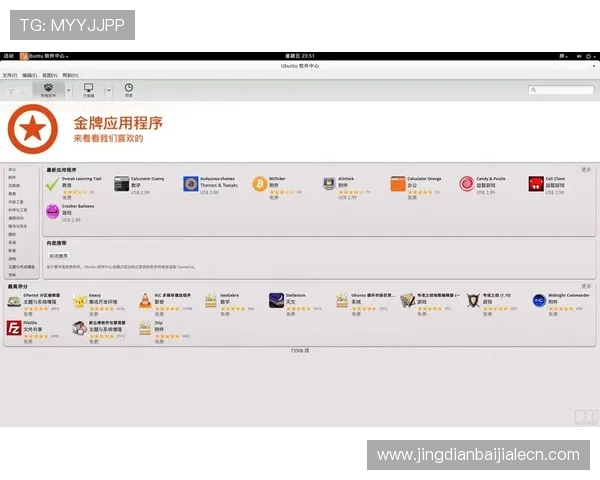600x480 pixels.
Task: Open the Ubuntu 软件中心 app menu in top bar
Action: [44, 56]
